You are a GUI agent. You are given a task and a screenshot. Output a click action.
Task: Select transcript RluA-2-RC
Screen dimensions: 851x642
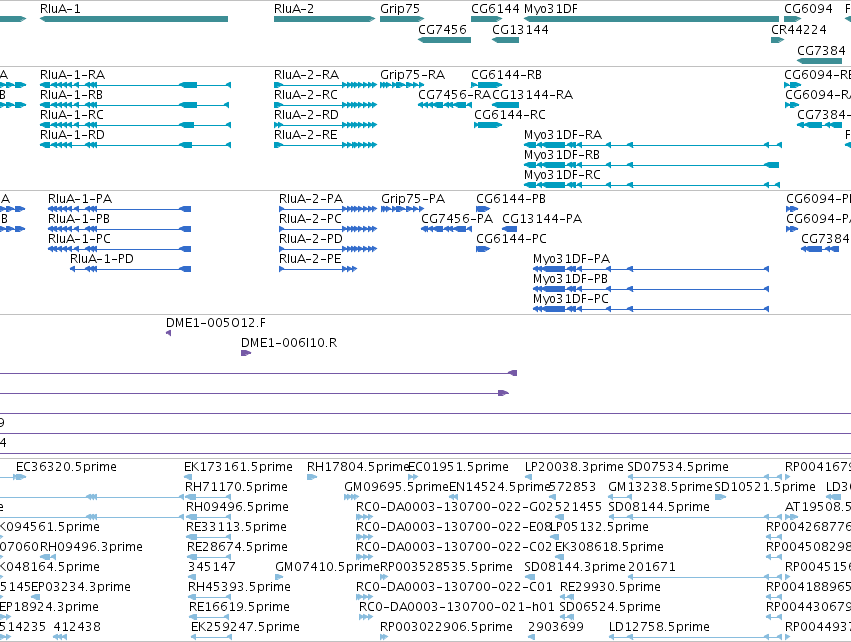point(306,95)
